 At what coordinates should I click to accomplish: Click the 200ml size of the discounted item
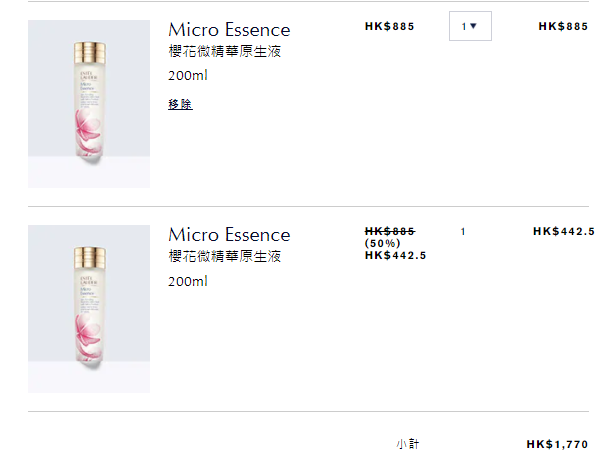(188, 282)
